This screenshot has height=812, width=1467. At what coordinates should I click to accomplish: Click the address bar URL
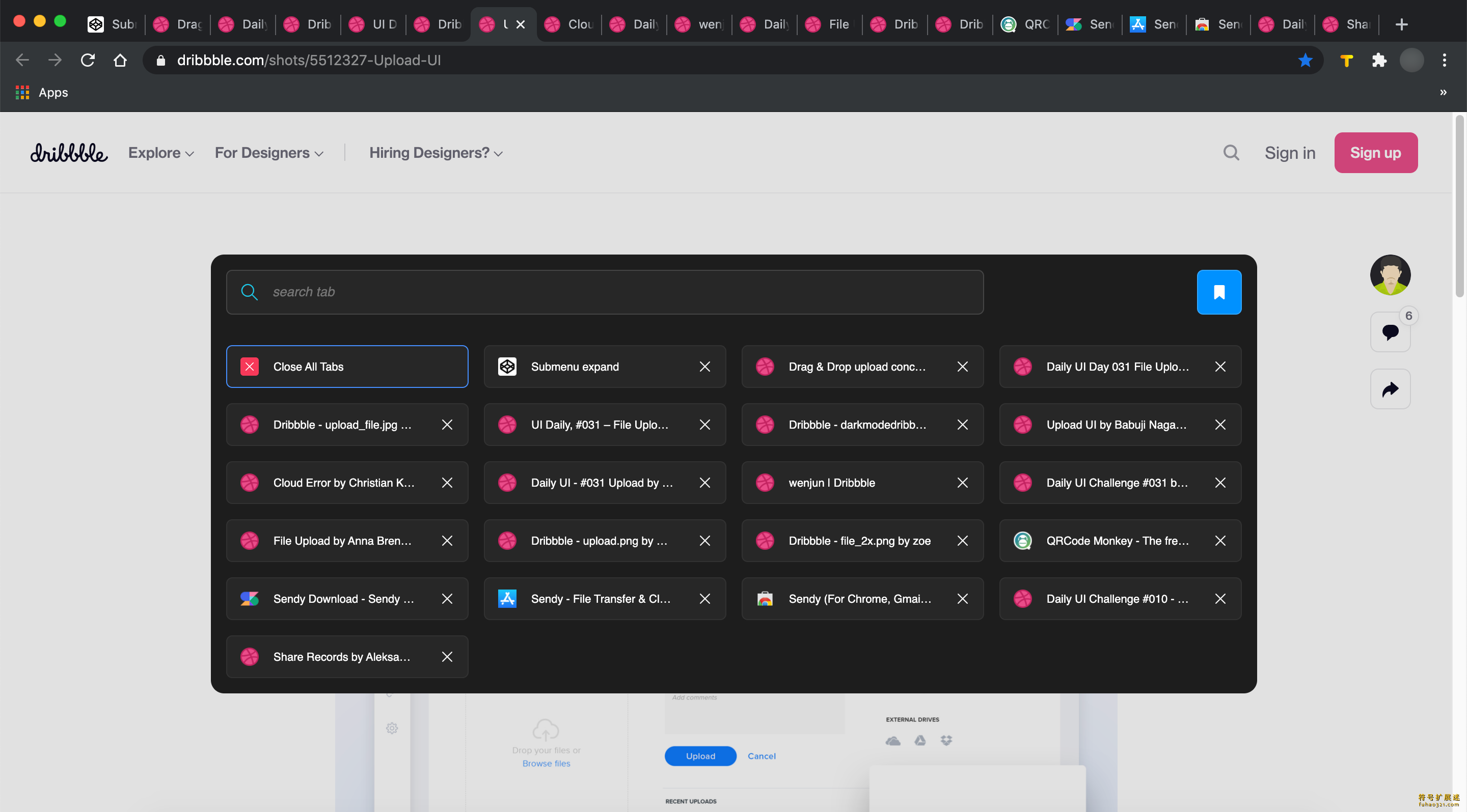pyautogui.click(x=309, y=60)
